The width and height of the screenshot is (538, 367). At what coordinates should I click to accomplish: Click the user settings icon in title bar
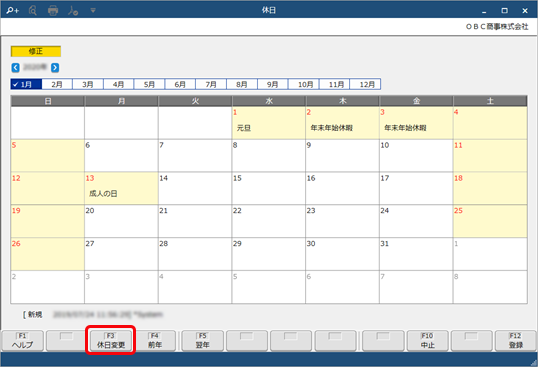coord(73,11)
